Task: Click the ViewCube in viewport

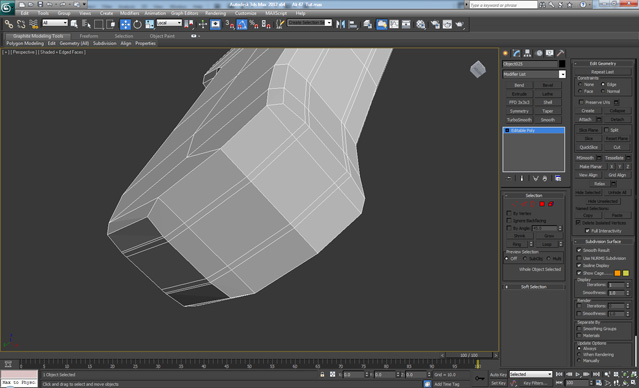Action: click(x=478, y=69)
